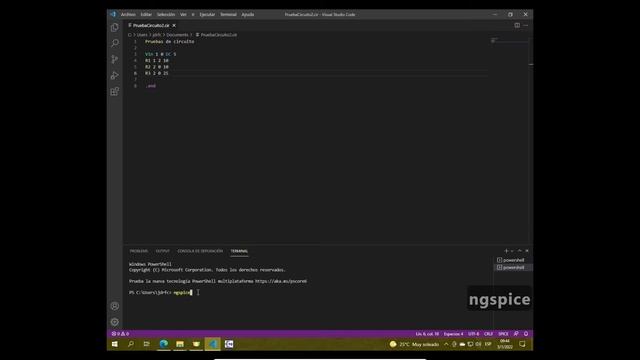This screenshot has height=360, width=640.
Task: Select the TERMINAL panel tab
Action: coord(239,251)
